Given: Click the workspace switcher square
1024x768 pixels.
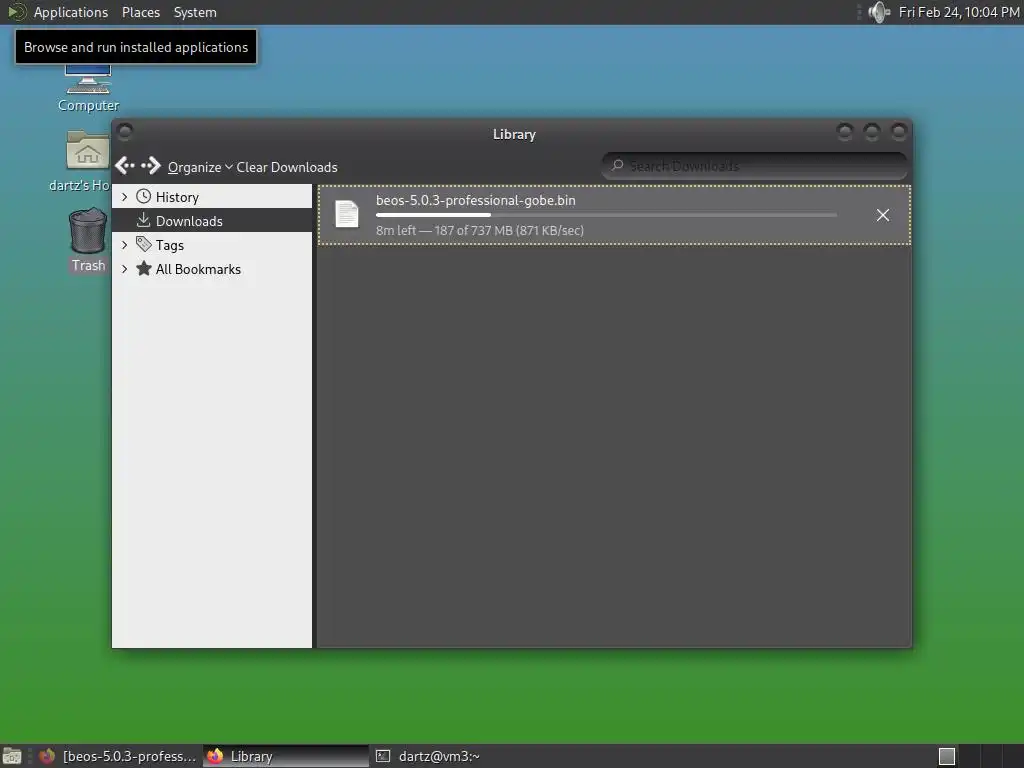Looking at the screenshot, I should (x=947, y=756).
